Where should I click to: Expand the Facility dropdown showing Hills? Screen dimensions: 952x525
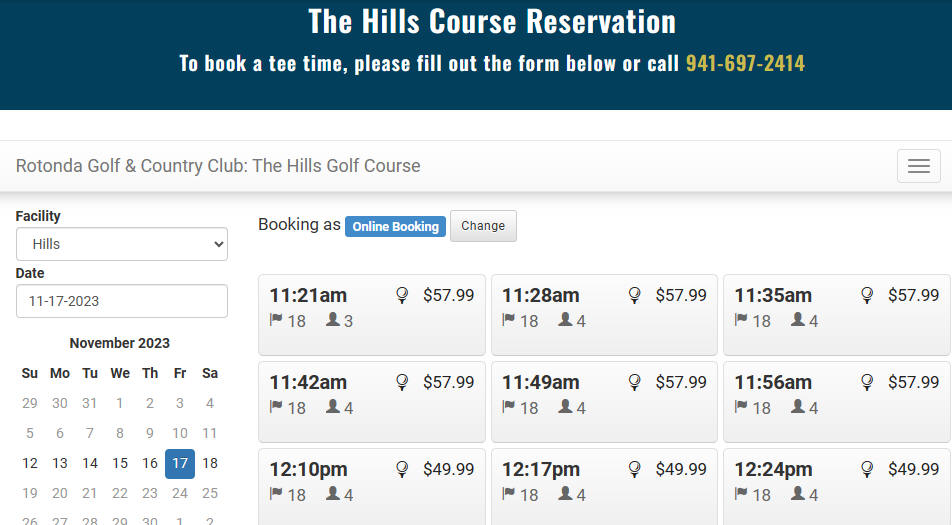pos(121,244)
